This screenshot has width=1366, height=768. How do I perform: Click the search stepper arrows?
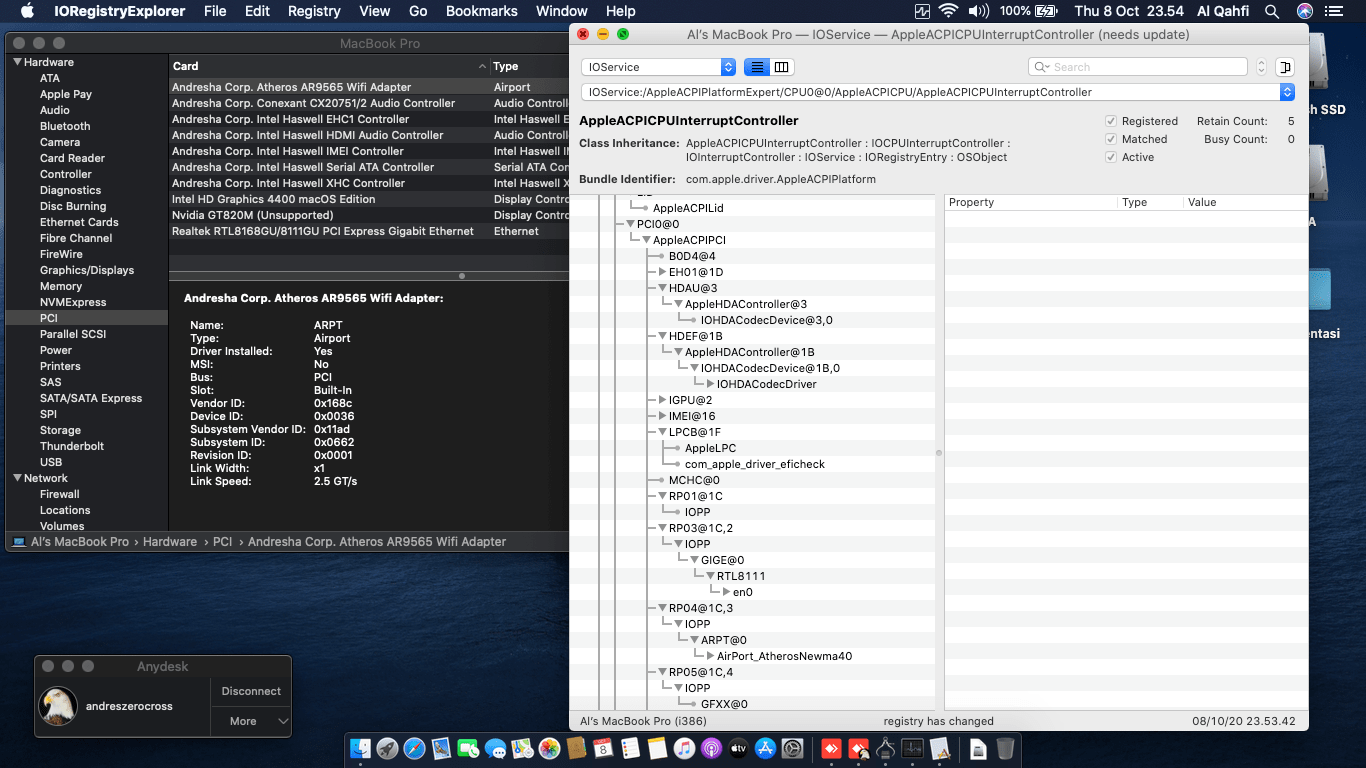click(x=1261, y=67)
